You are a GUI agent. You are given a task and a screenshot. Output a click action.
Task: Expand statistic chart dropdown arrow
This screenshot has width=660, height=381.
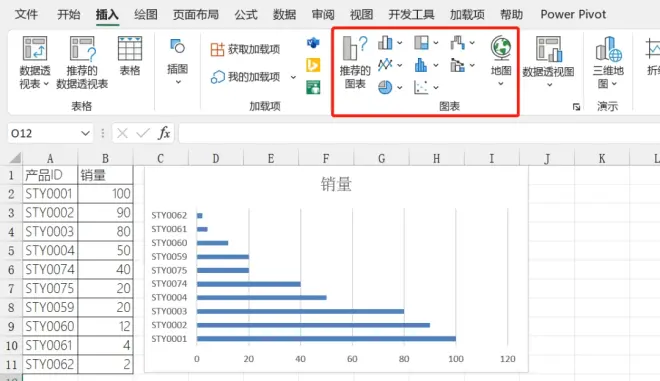point(436,65)
